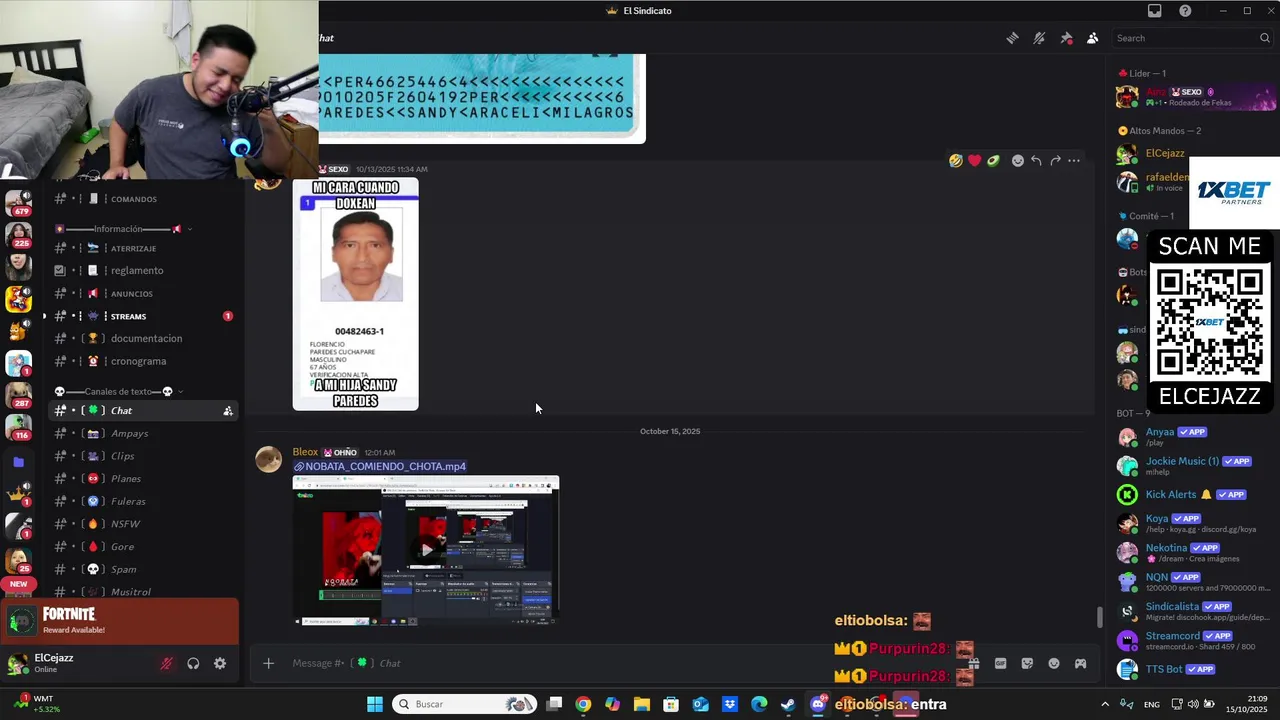Switch to the Ampays channel
Screen dimensions: 1280x720
144,433
